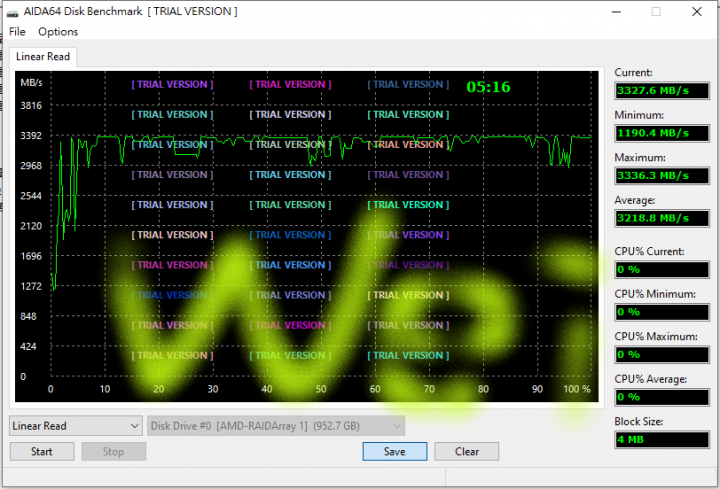The height and width of the screenshot is (489, 720).
Task: Minimize the AIDA64 Disk Benchmark window
Action: pos(616,11)
